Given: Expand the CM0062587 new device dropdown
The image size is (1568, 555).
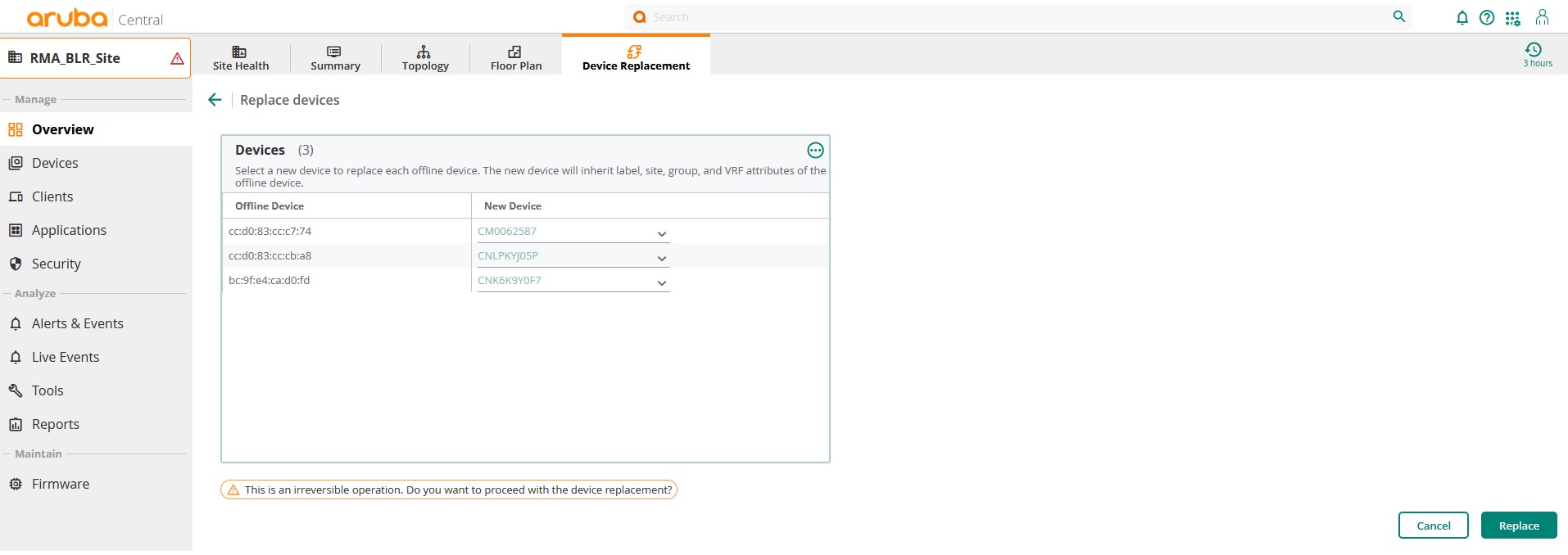Looking at the screenshot, I should coord(661,234).
